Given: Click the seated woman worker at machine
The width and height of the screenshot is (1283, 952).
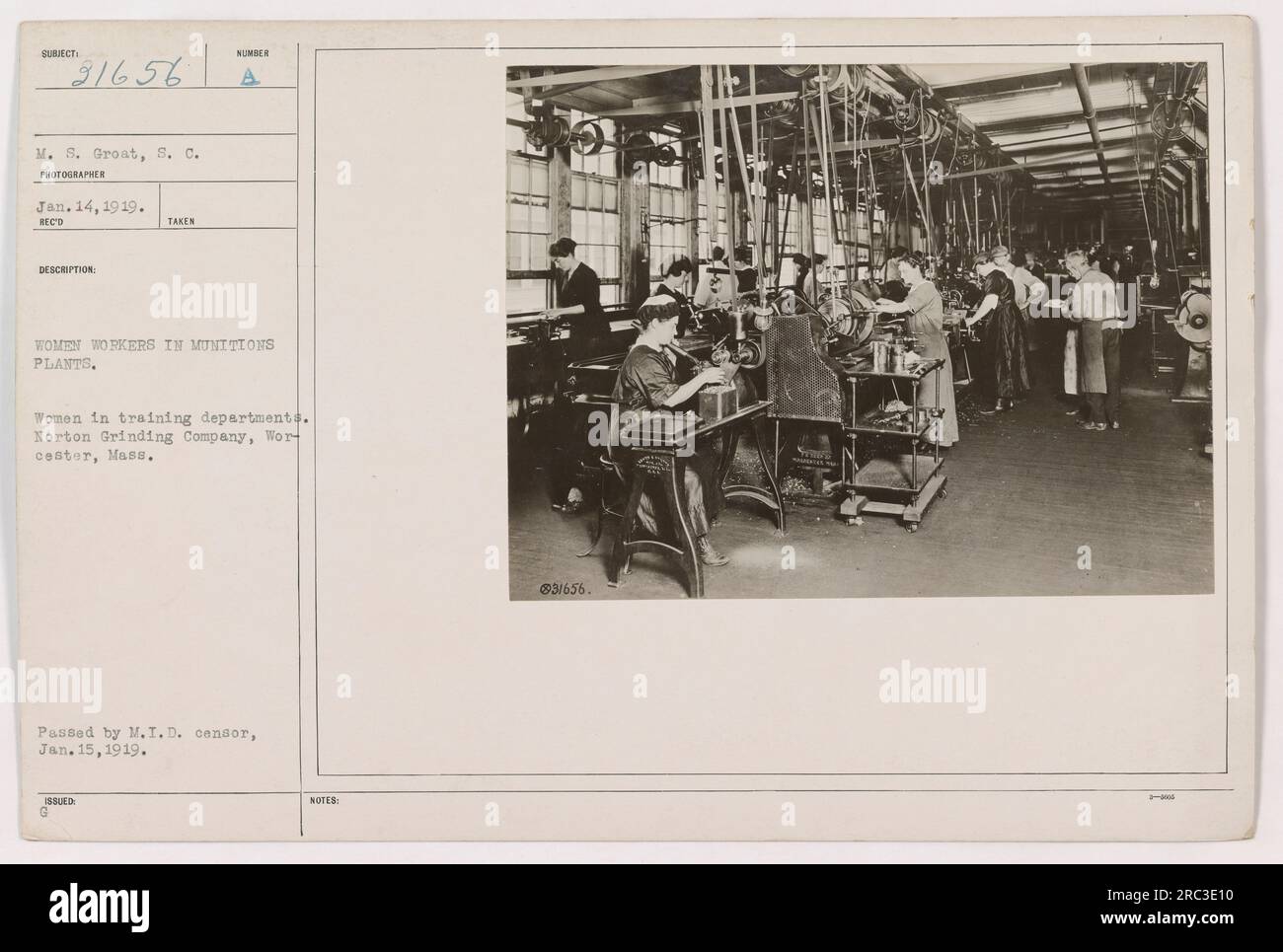Looking at the screenshot, I should (667, 434).
